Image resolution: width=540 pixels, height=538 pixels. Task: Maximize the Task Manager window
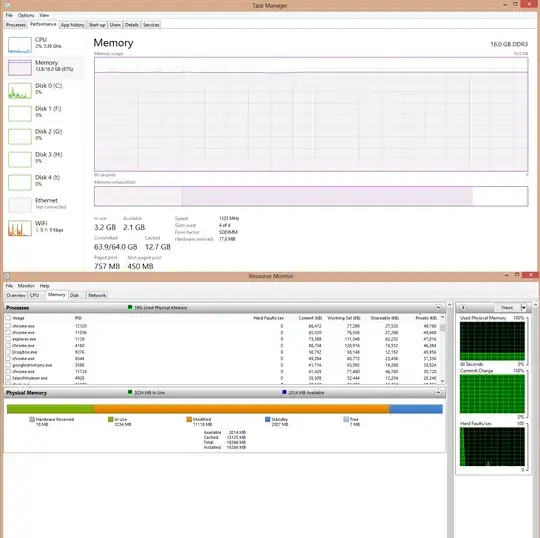pos(516,4)
